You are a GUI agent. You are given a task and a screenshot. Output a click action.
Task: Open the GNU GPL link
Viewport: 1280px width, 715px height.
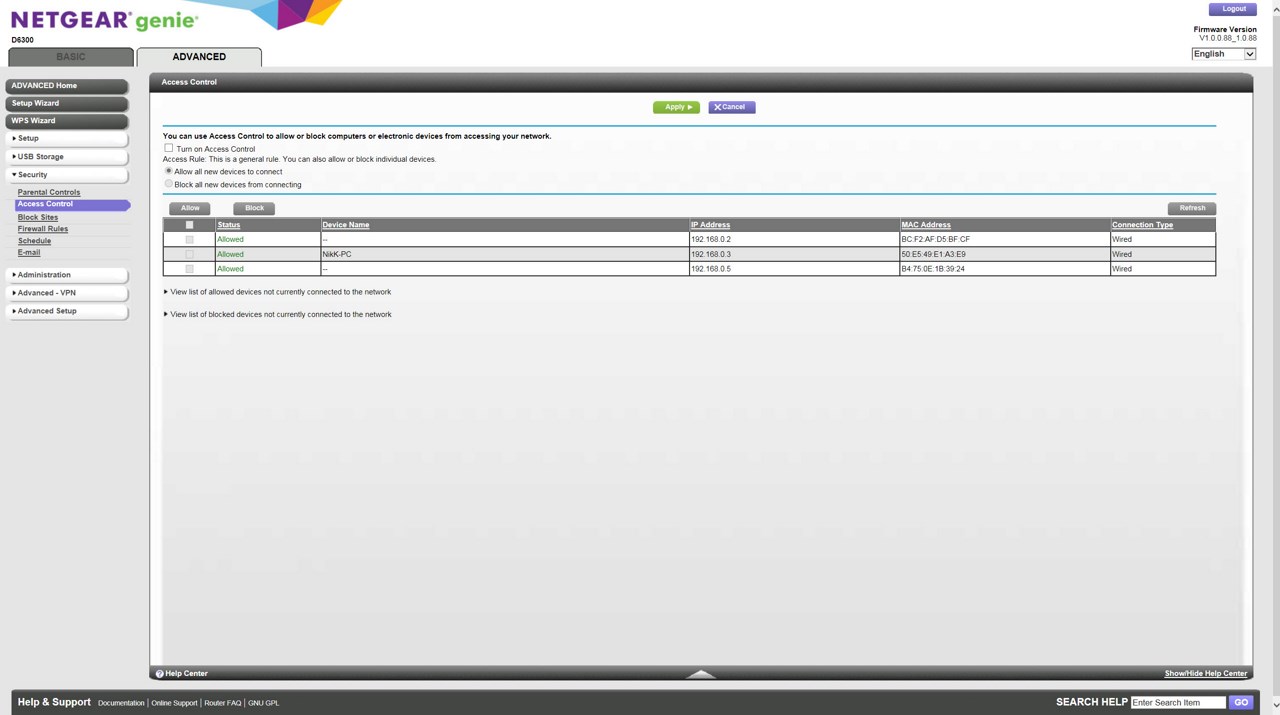(264, 703)
